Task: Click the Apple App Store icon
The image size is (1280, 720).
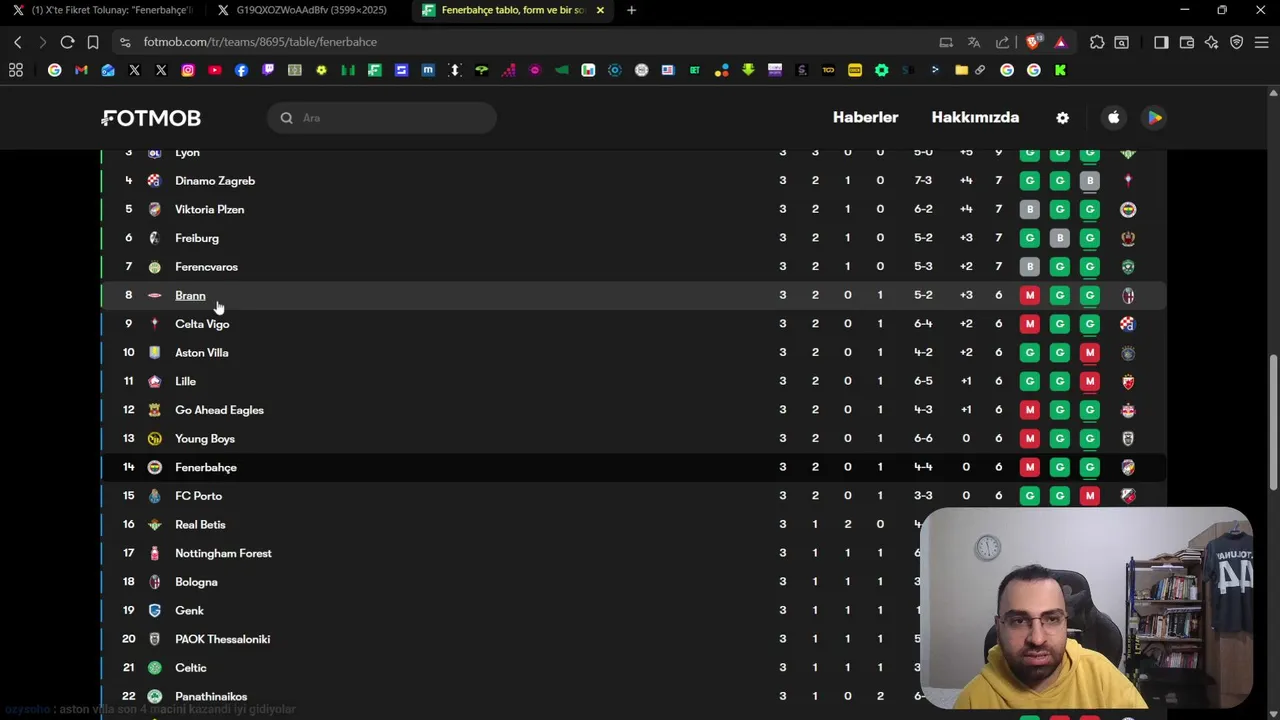Action: pyautogui.click(x=1114, y=118)
